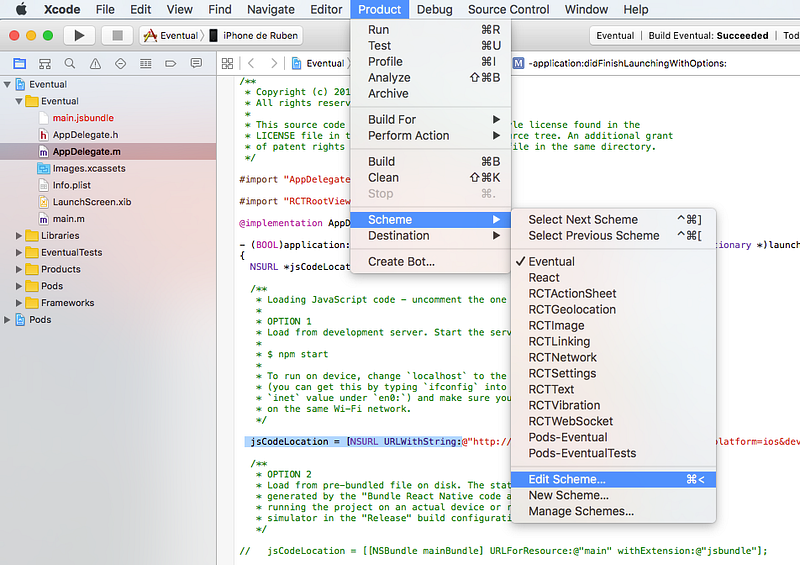This screenshot has height=565, width=800.
Task: Open the Report navigator speech-bubble icon
Action: tap(196, 63)
